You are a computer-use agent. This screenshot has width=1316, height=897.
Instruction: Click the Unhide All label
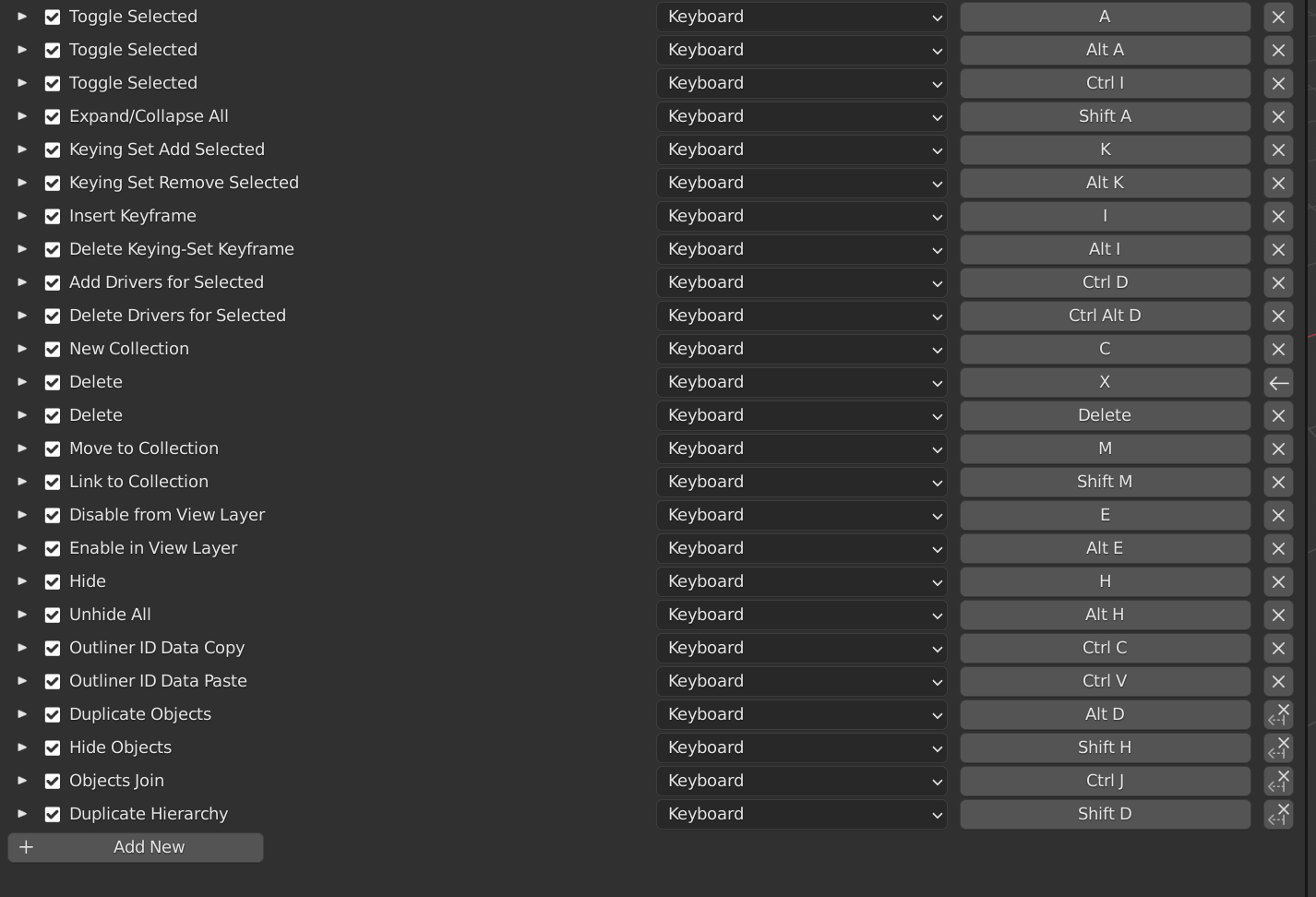click(110, 615)
